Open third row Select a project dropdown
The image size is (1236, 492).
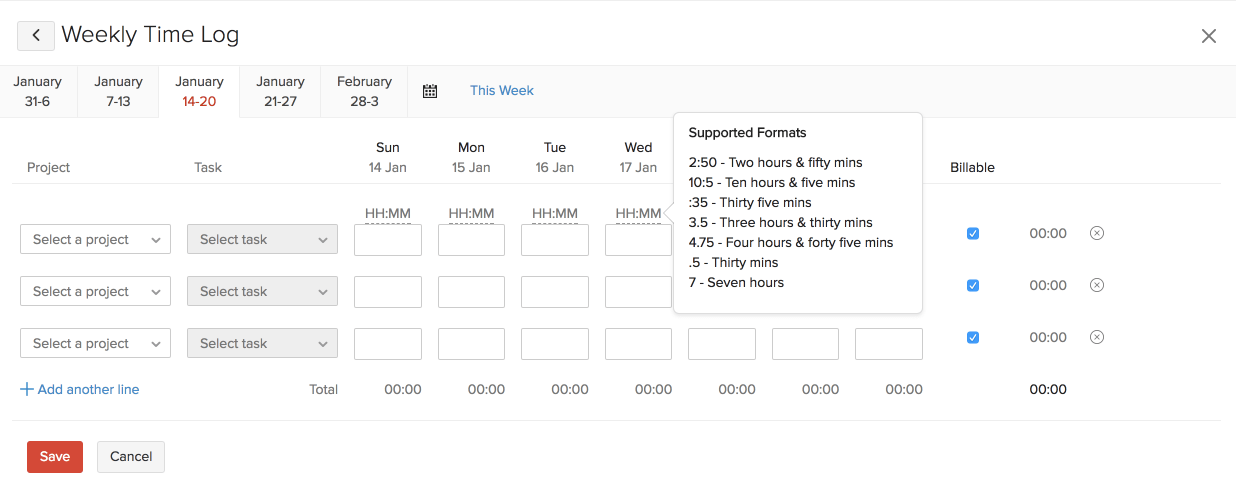click(x=95, y=344)
